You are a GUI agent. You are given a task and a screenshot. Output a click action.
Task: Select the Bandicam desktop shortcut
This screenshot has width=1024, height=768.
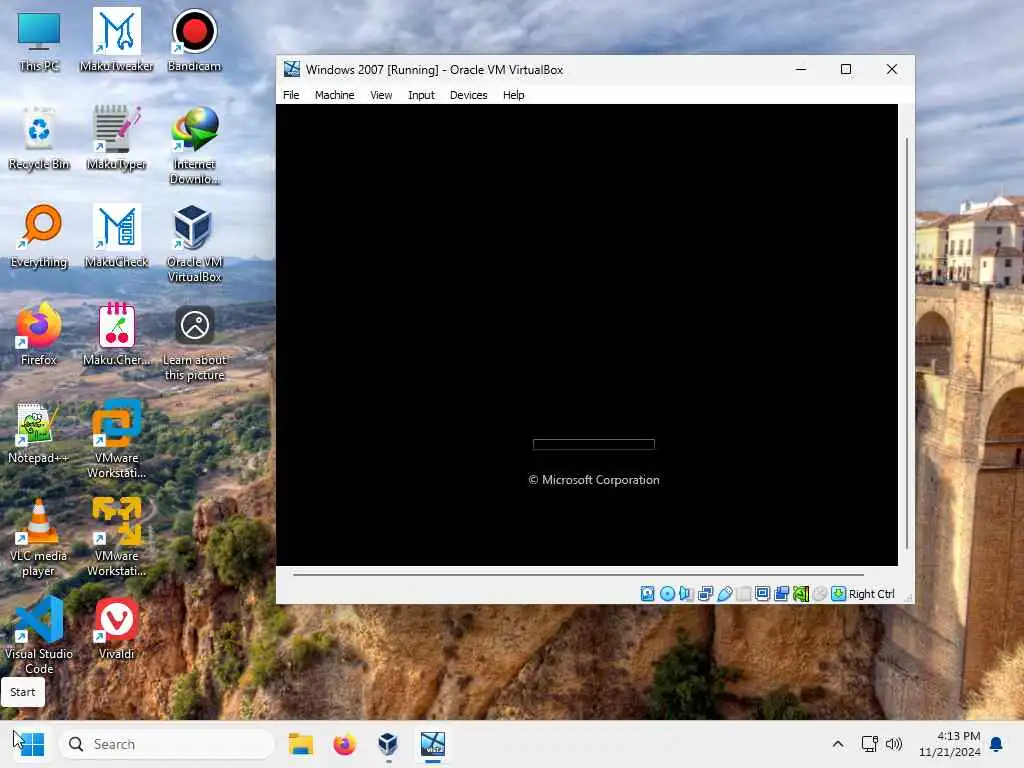[194, 41]
